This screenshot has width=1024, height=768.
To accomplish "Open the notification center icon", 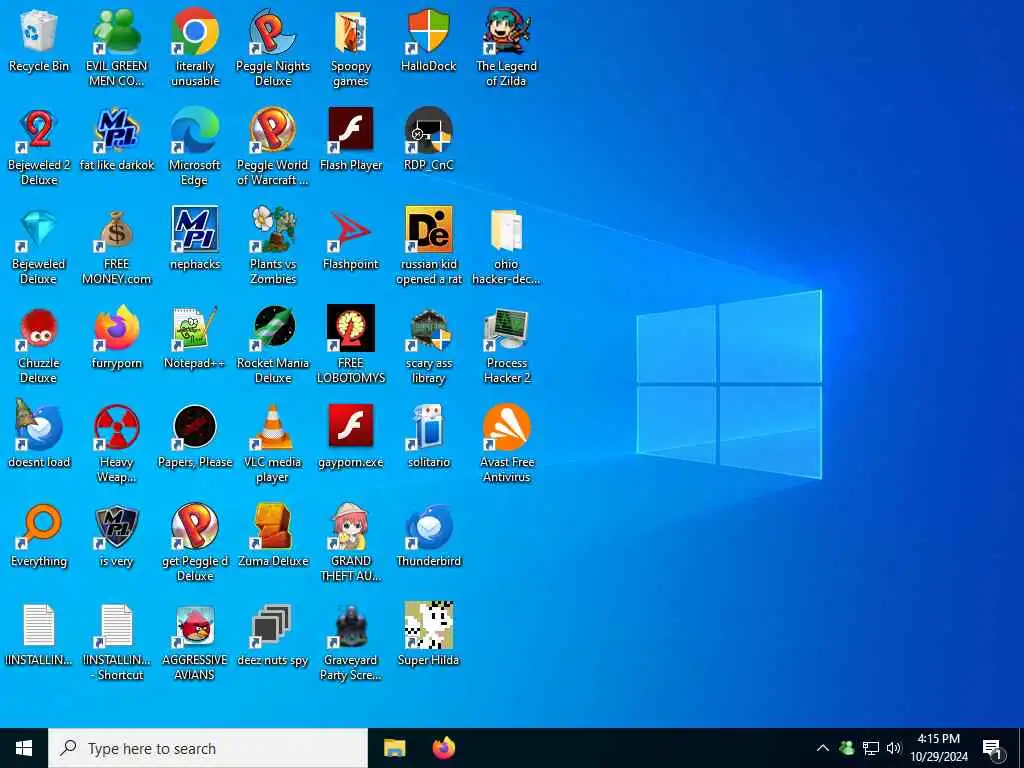I will [x=993, y=750].
